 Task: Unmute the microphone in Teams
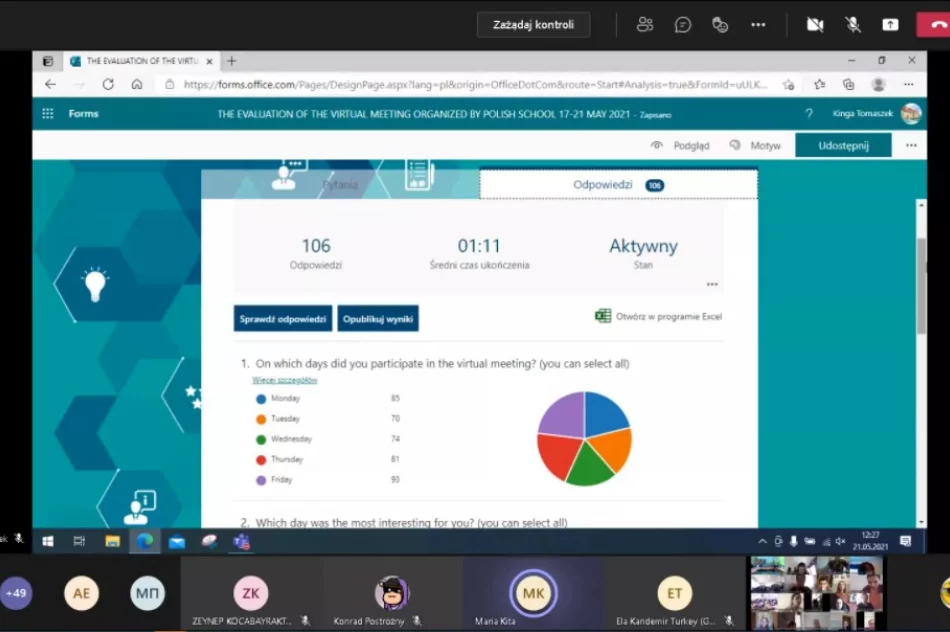coord(853,25)
